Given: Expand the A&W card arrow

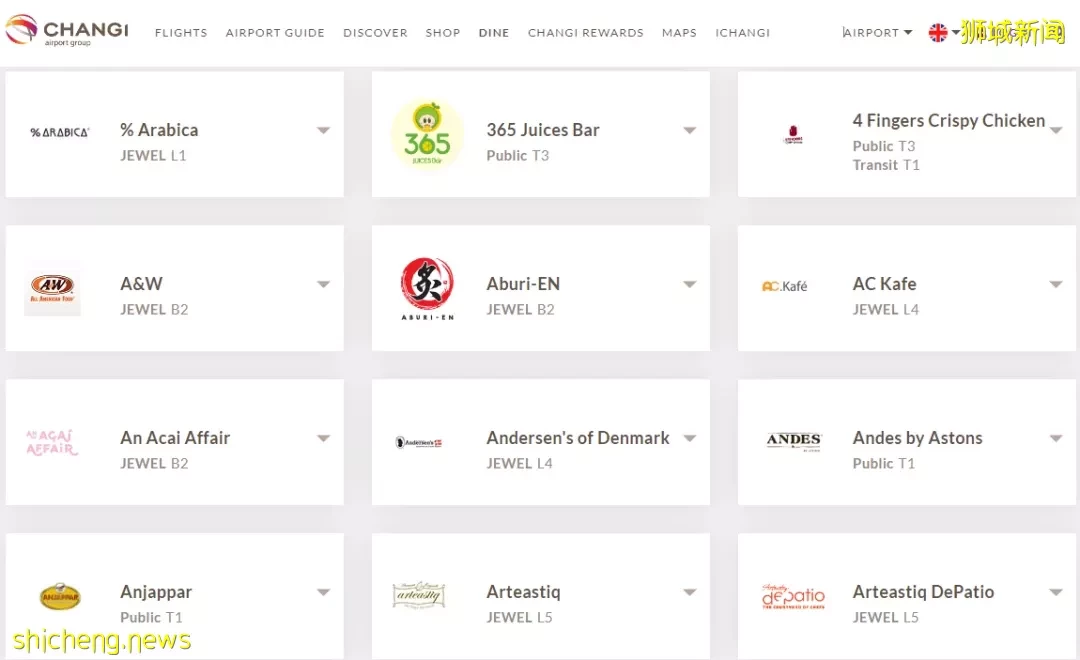Looking at the screenshot, I should (323, 284).
